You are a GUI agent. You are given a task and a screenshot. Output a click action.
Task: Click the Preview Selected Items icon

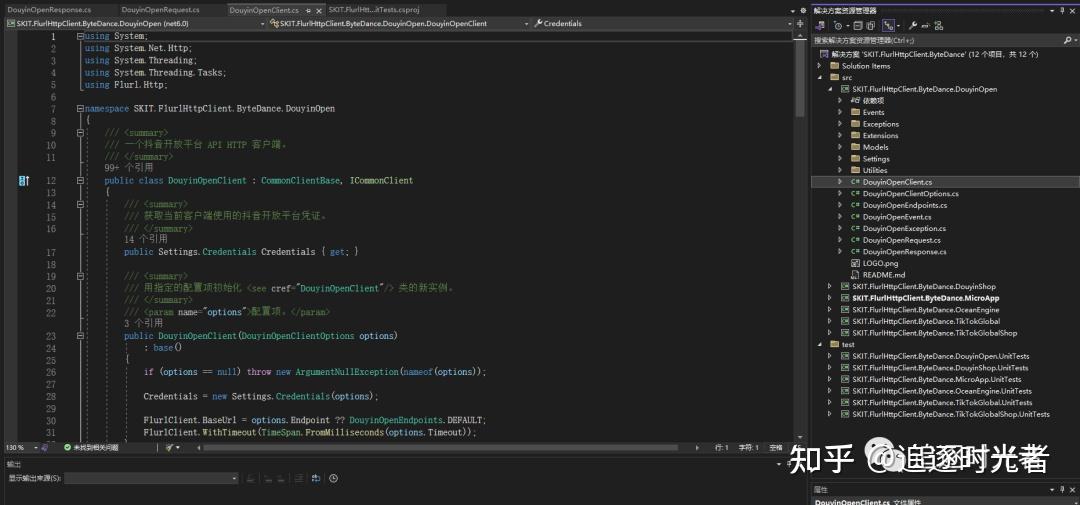coord(925,25)
